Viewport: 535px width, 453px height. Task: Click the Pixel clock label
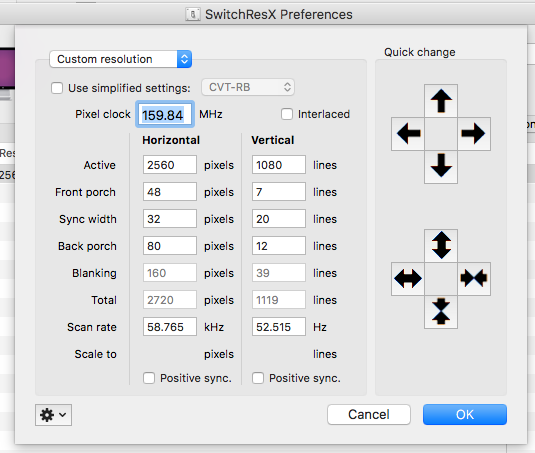point(103,114)
